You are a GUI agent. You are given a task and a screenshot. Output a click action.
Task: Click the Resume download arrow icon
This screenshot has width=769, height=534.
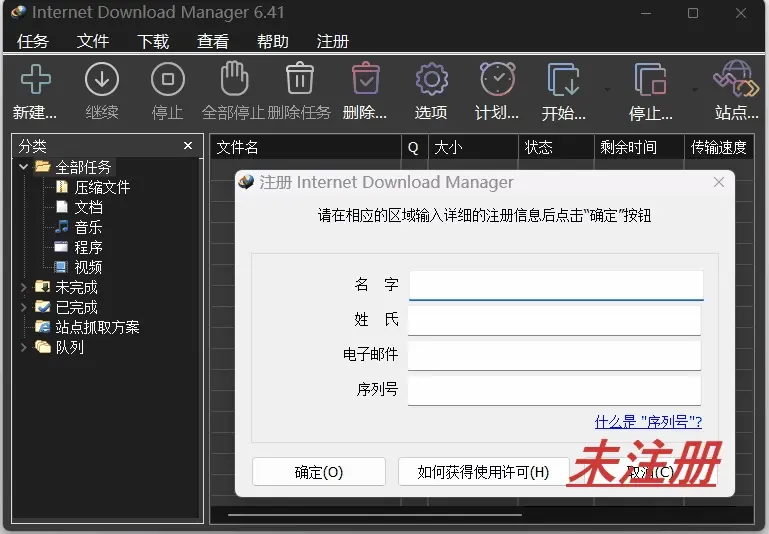point(101,79)
